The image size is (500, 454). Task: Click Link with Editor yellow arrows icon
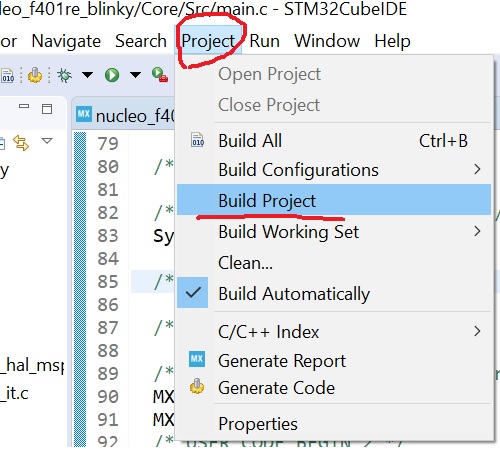pyautogui.click(x=21, y=143)
